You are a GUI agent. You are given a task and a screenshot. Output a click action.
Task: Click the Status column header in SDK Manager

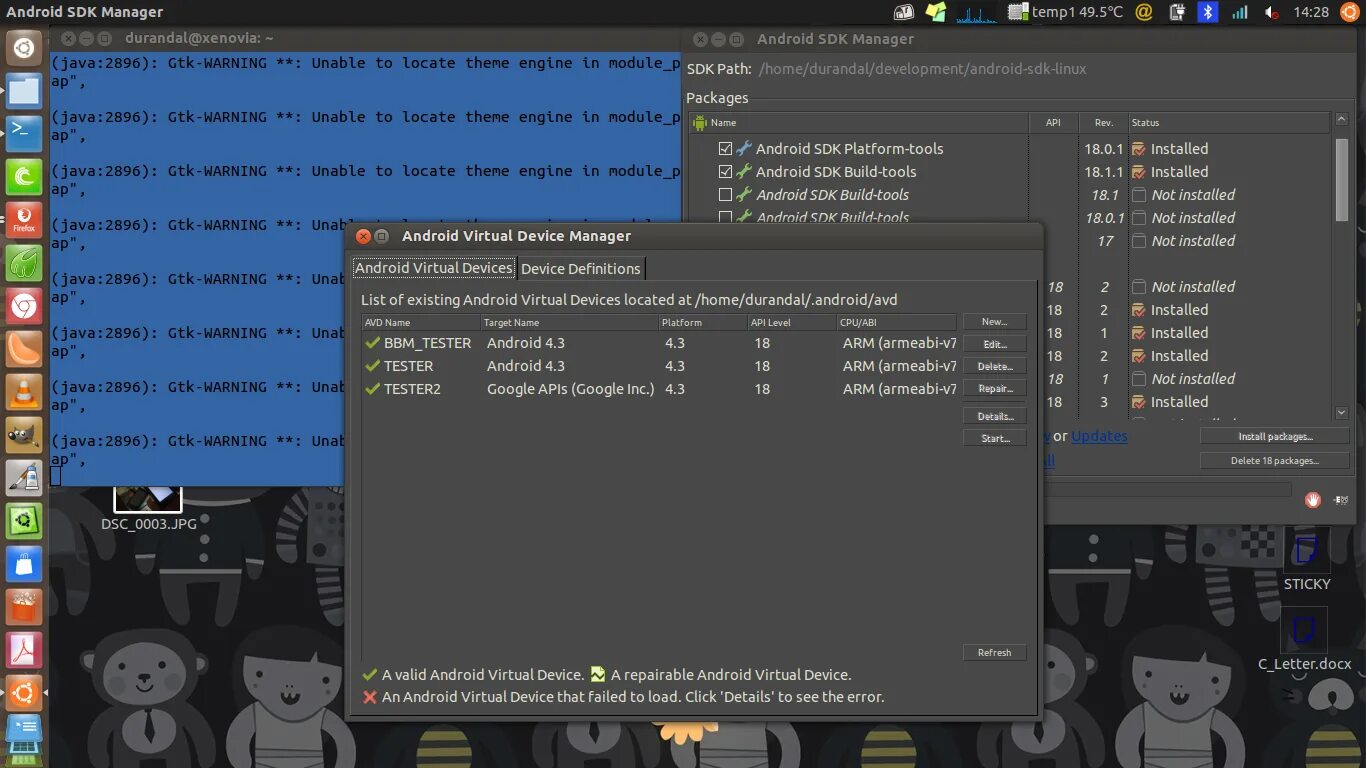1230,123
